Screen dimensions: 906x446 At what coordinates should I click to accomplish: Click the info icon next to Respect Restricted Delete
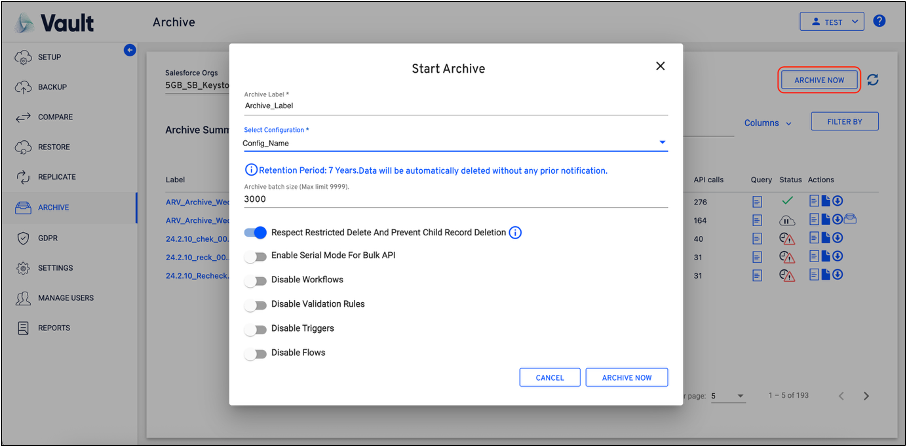point(516,233)
